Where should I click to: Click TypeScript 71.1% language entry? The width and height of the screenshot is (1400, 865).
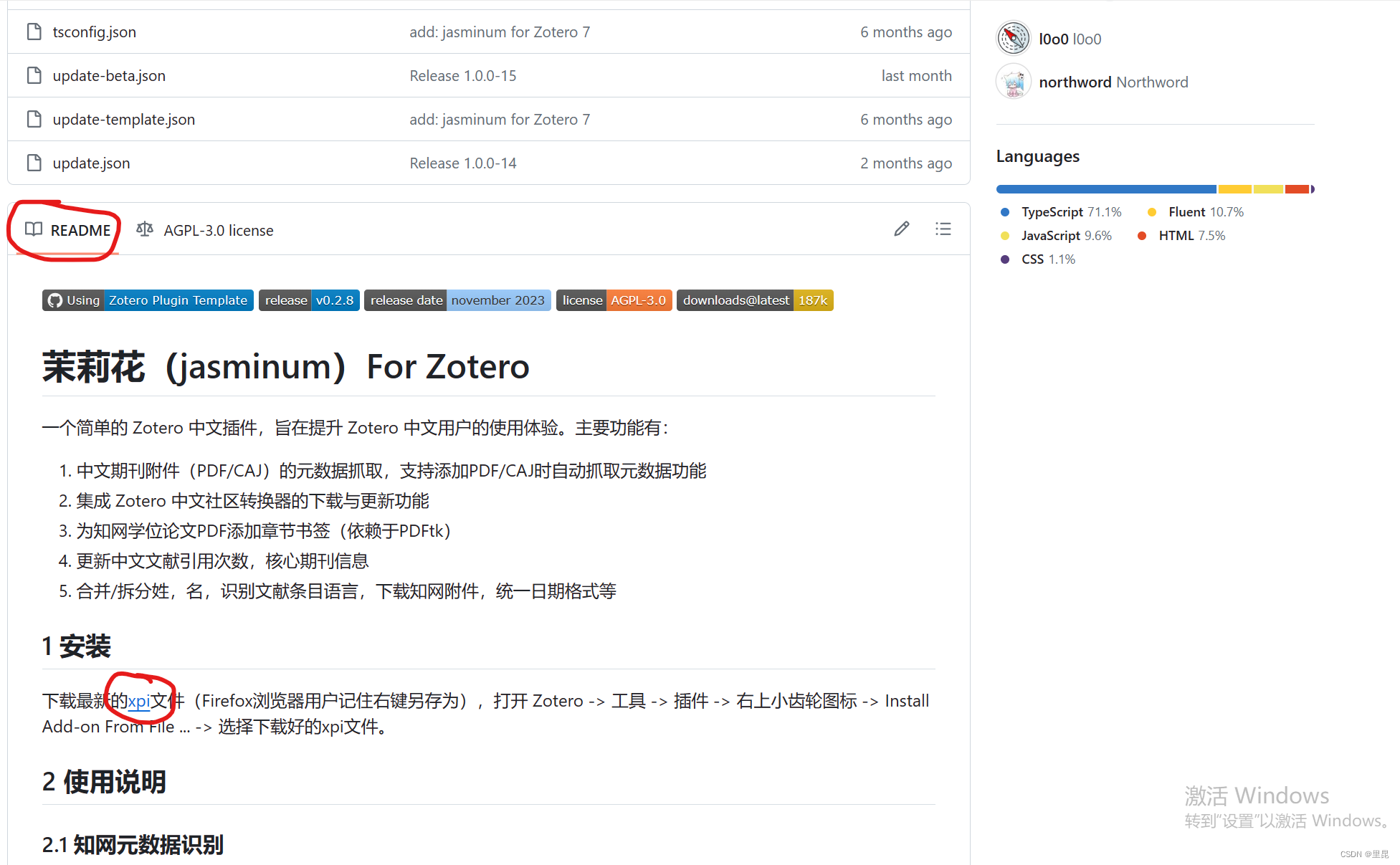1061,211
